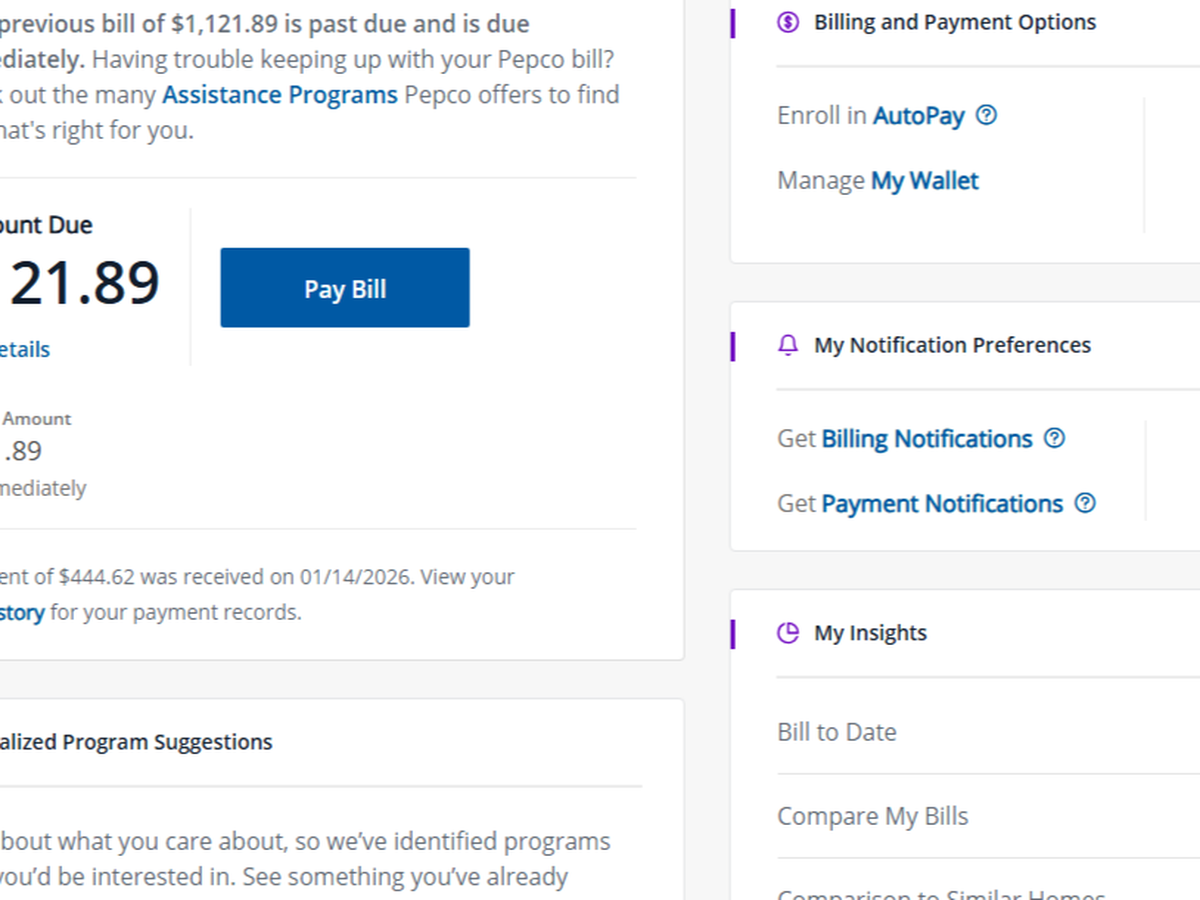Viewport: 1200px width, 900px height.
Task: Open Comparison to Similar Homes insight
Action: point(940,893)
